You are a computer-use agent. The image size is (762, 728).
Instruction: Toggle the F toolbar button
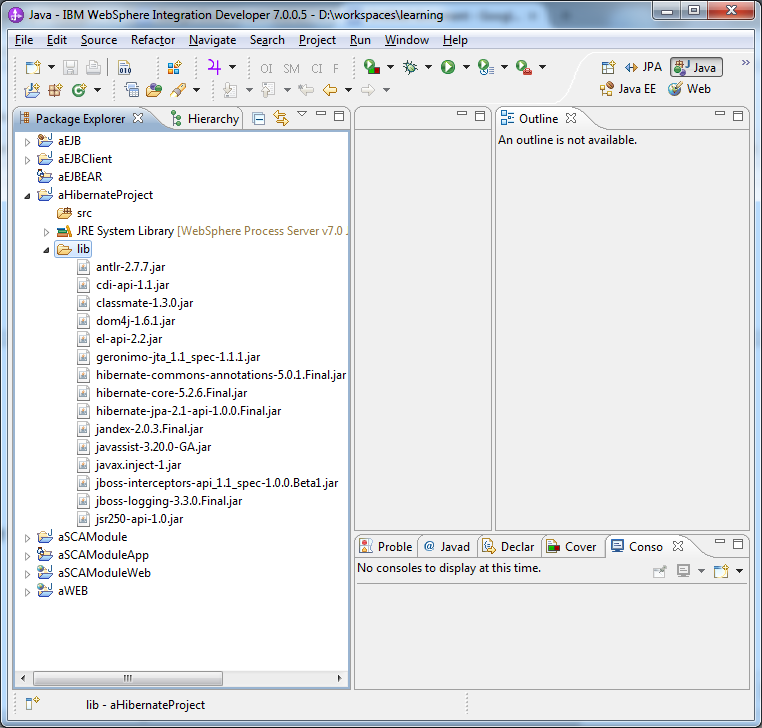click(x=336, y=69)
